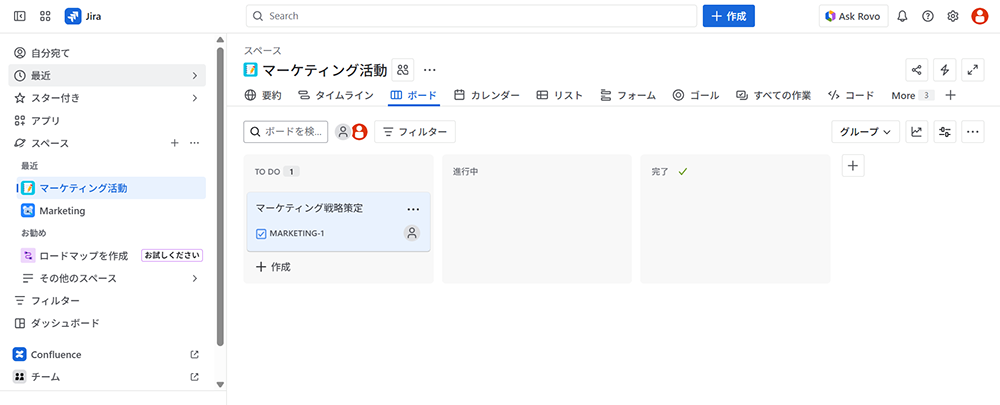This screenshot has height=405, width=1000.
Task: Click the フィルター button on the board
Action: coord(415,132)
